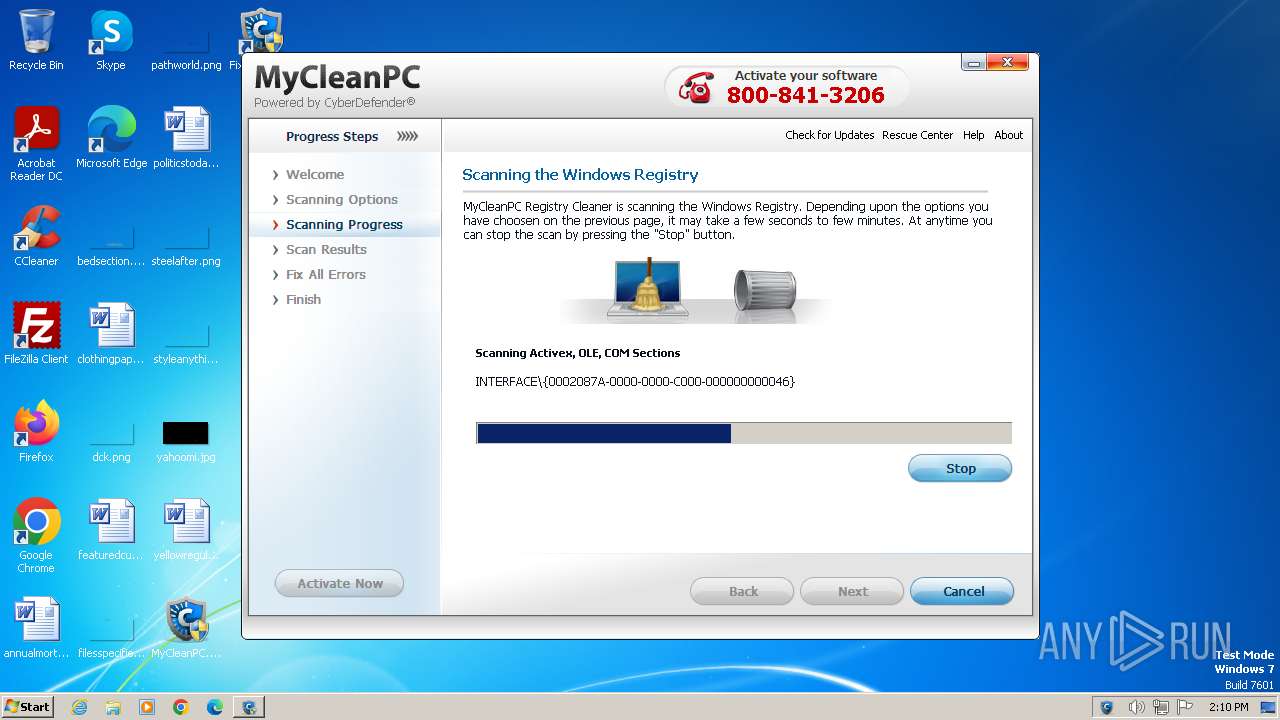1280x720 pixels.
Task: Open the yellowregul... Word document
Action: point(186,529)
